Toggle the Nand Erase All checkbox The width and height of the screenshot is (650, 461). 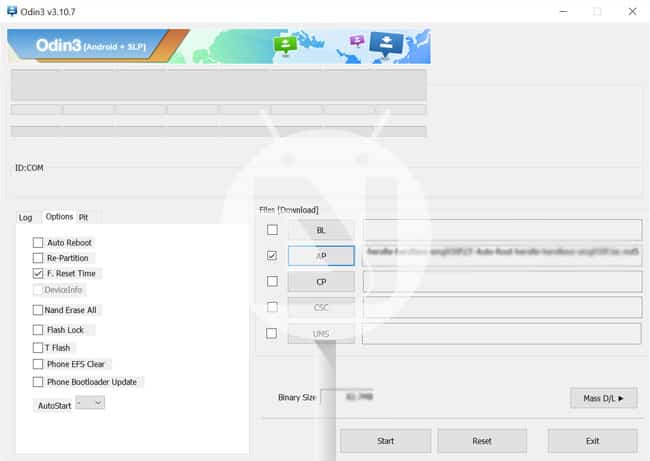(x=38, y=310)
